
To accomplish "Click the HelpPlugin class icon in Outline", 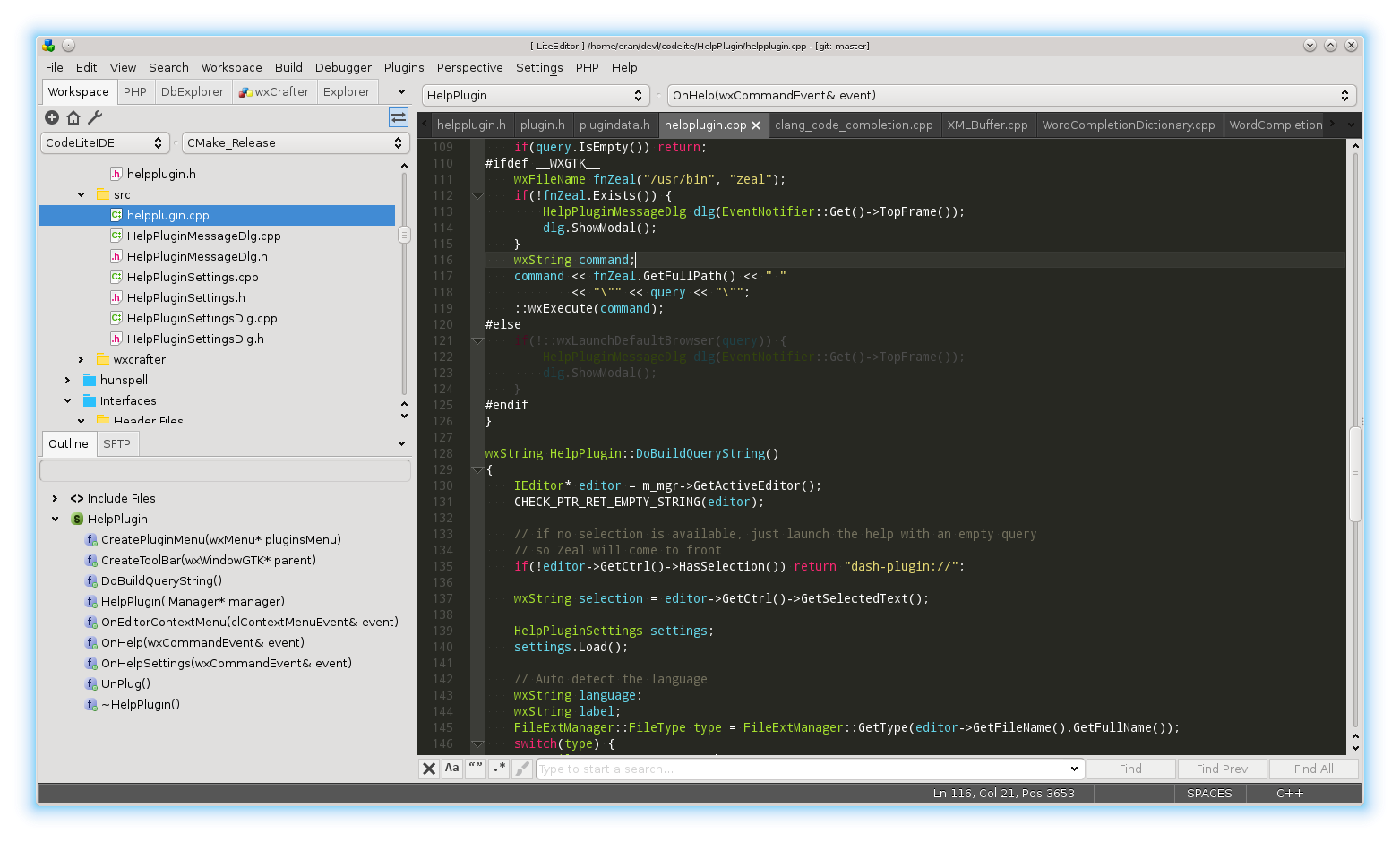I will coord(77,519).
